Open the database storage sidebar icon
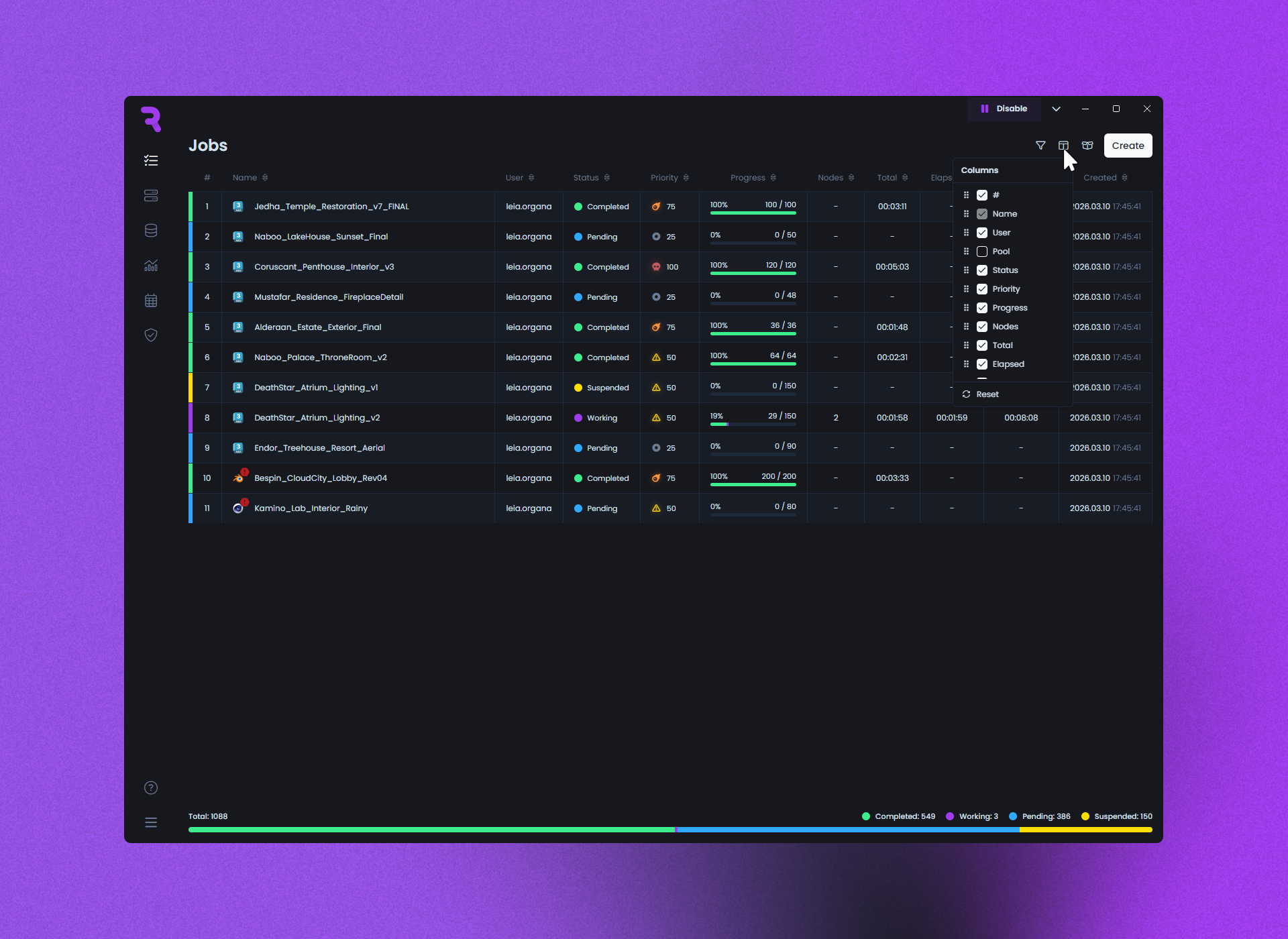The height and width of the screenshot is (939, 1288). click(x=151, y=231)
